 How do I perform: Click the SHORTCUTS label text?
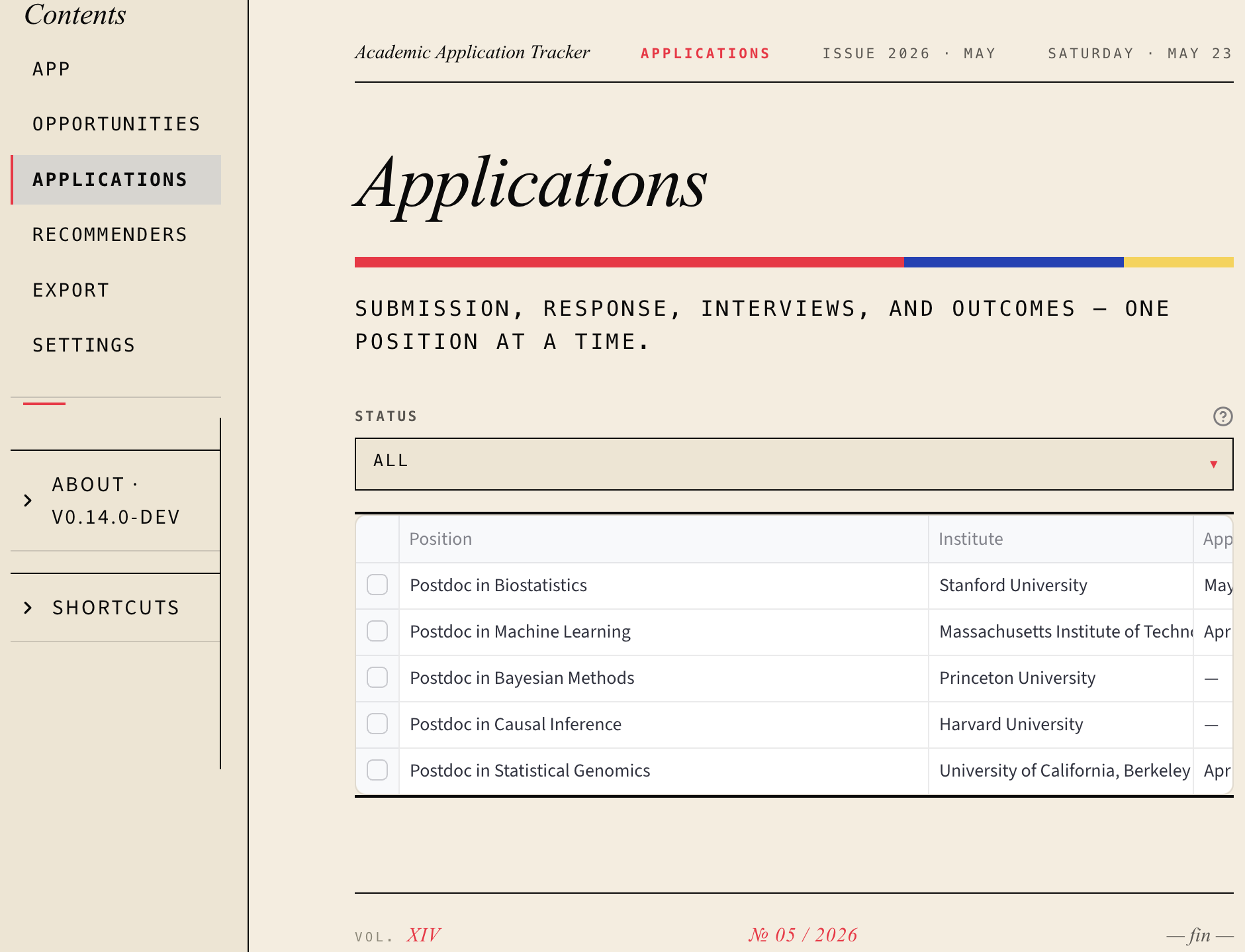tap(116, 608)
